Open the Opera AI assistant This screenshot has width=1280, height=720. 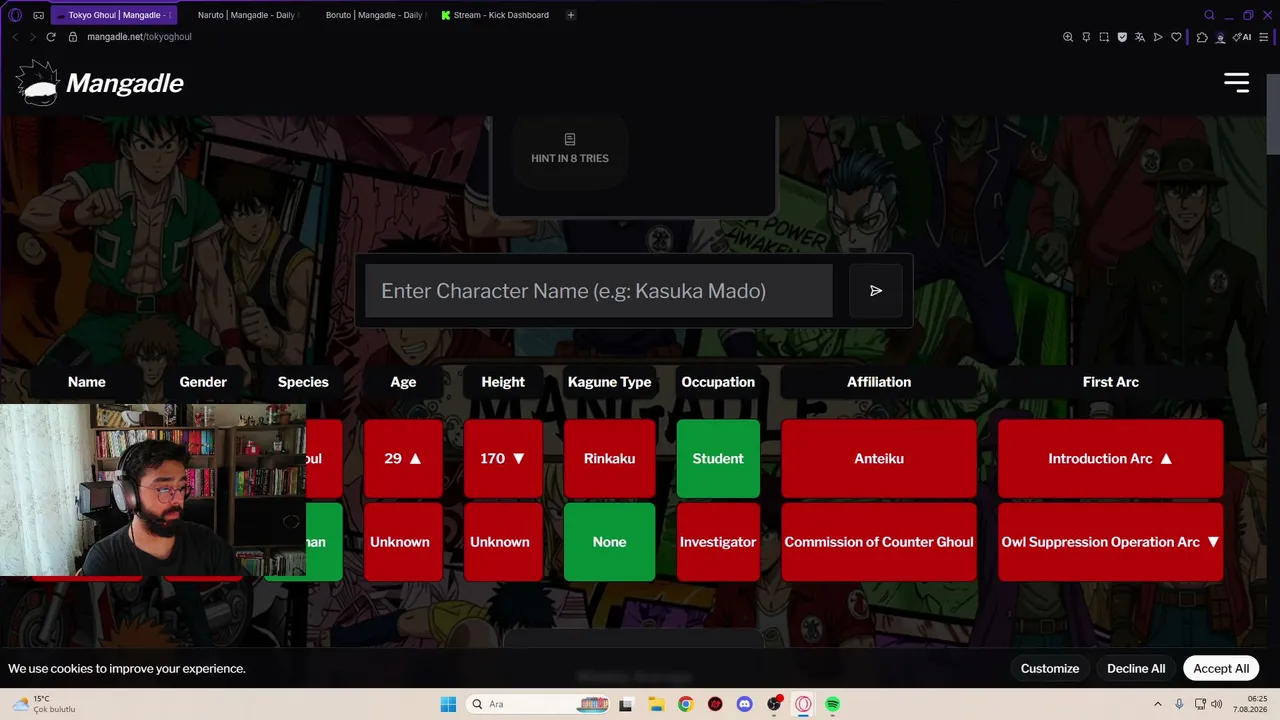[1243, 37]
